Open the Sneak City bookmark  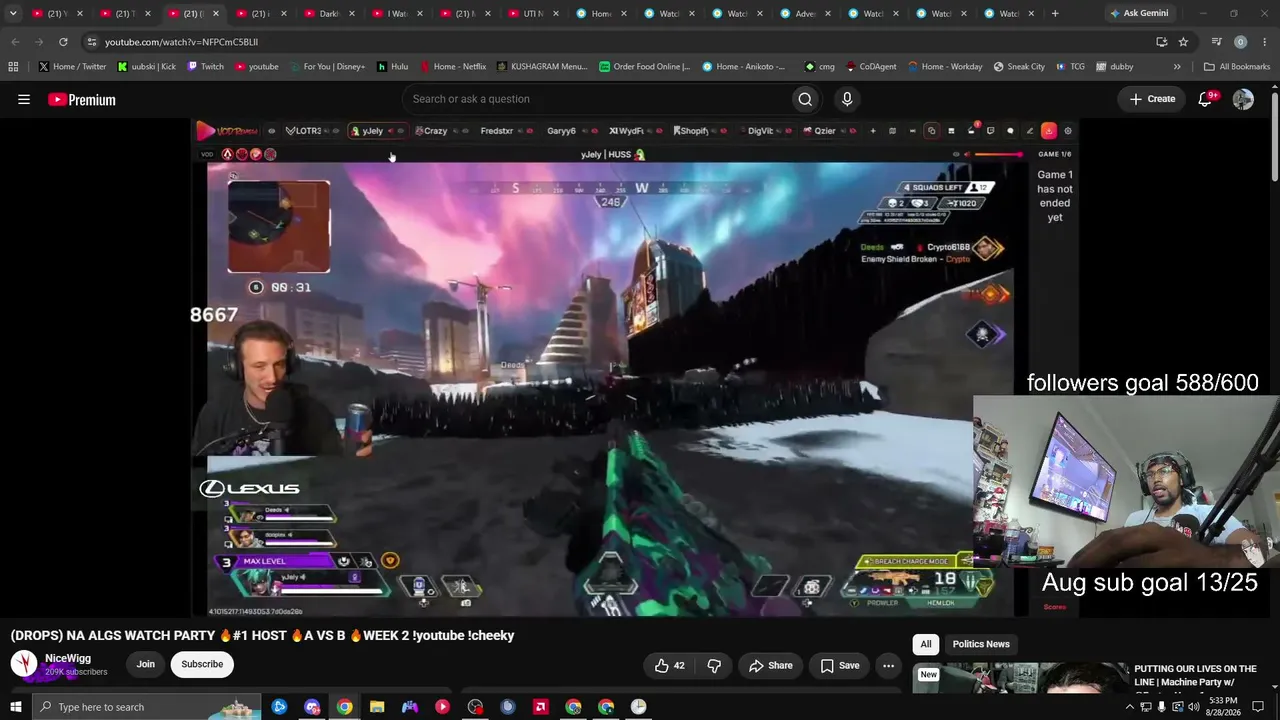[1019, 67]
